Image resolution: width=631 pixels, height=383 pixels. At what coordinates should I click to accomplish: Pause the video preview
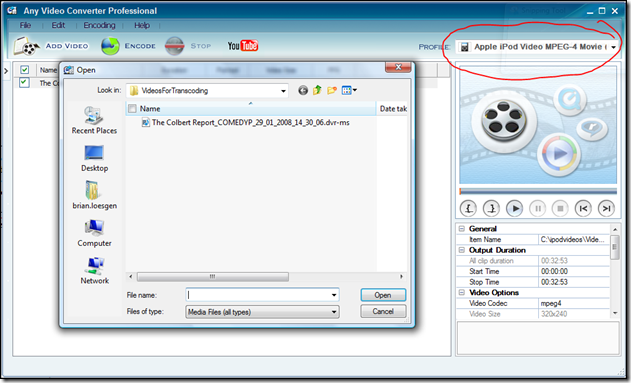pos(537,208)
